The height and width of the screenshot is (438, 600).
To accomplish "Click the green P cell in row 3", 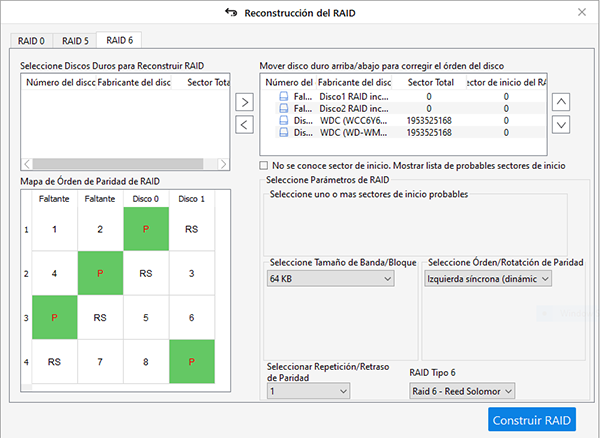I will pos(54,318).
